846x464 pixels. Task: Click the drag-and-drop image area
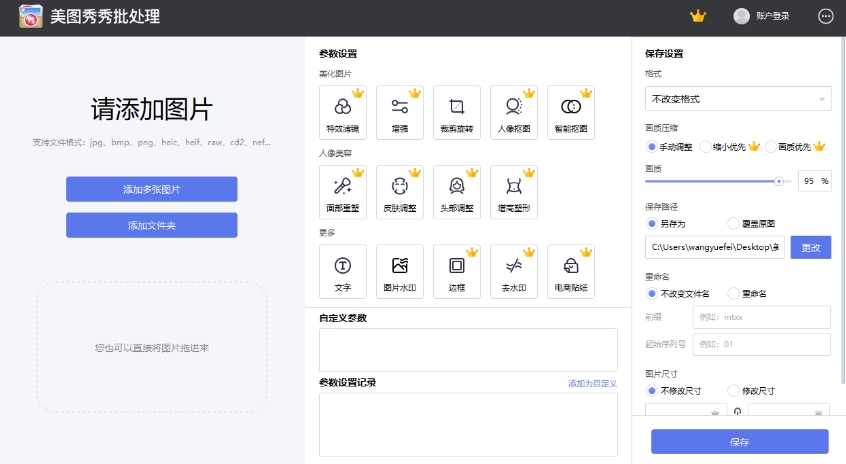pyautogui.click(x=152, y=347)
